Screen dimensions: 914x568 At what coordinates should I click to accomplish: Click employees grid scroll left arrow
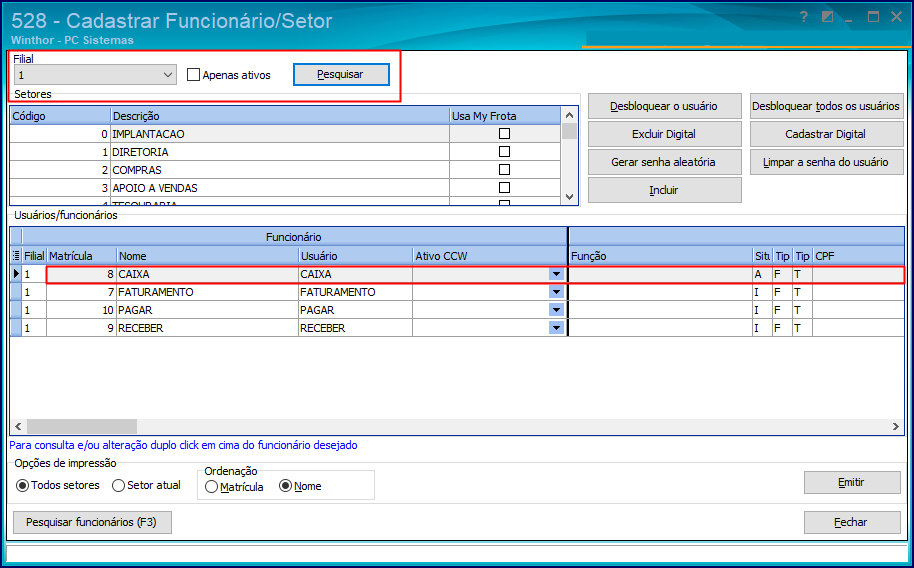[x=18, y=426]
